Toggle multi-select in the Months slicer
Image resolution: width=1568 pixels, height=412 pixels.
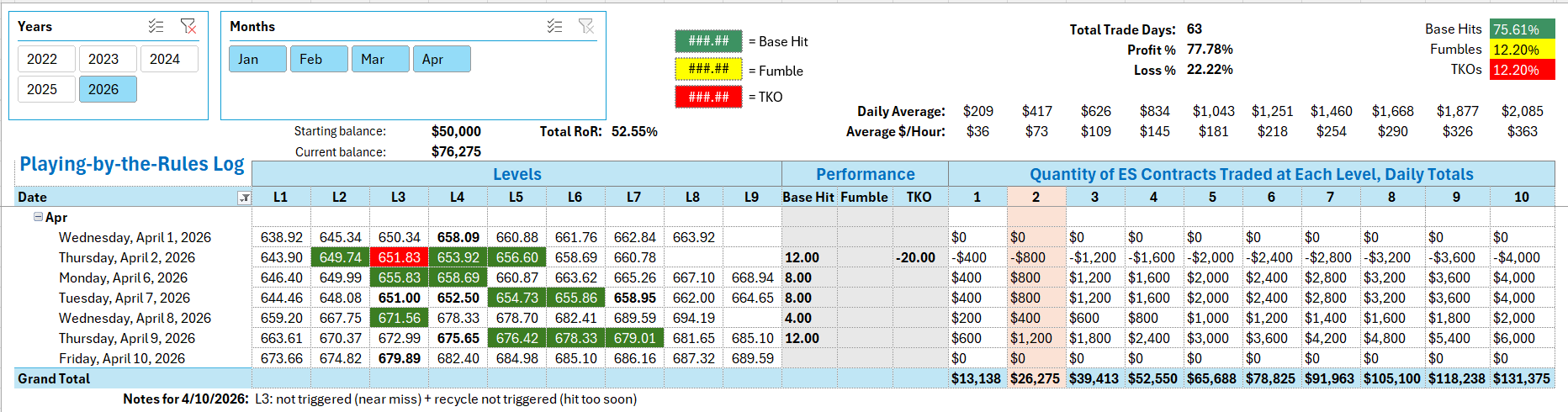[x=554, y=27]
